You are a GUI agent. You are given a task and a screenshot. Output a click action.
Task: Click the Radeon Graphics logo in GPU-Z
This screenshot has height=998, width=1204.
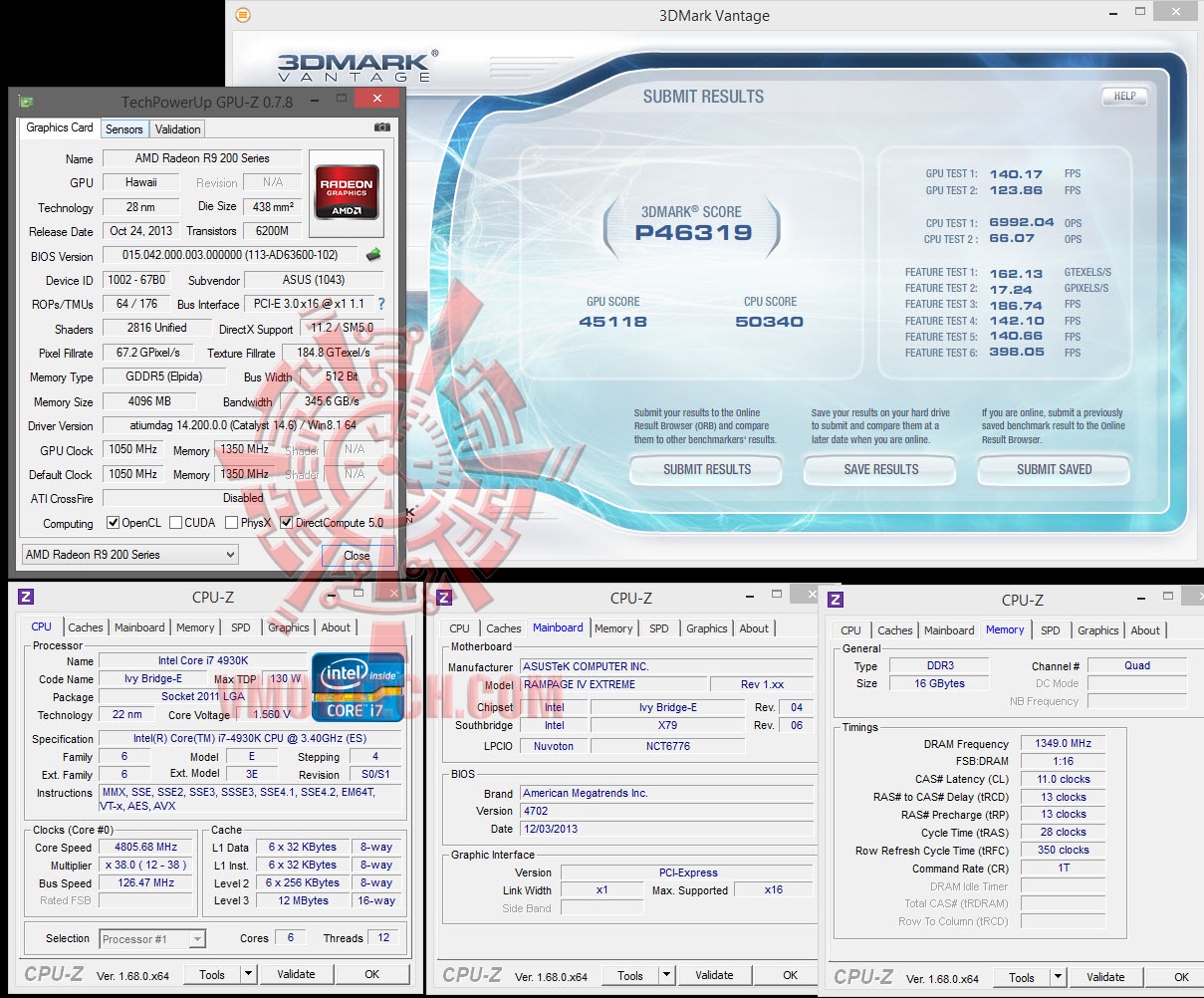click(x=347, y=192)
